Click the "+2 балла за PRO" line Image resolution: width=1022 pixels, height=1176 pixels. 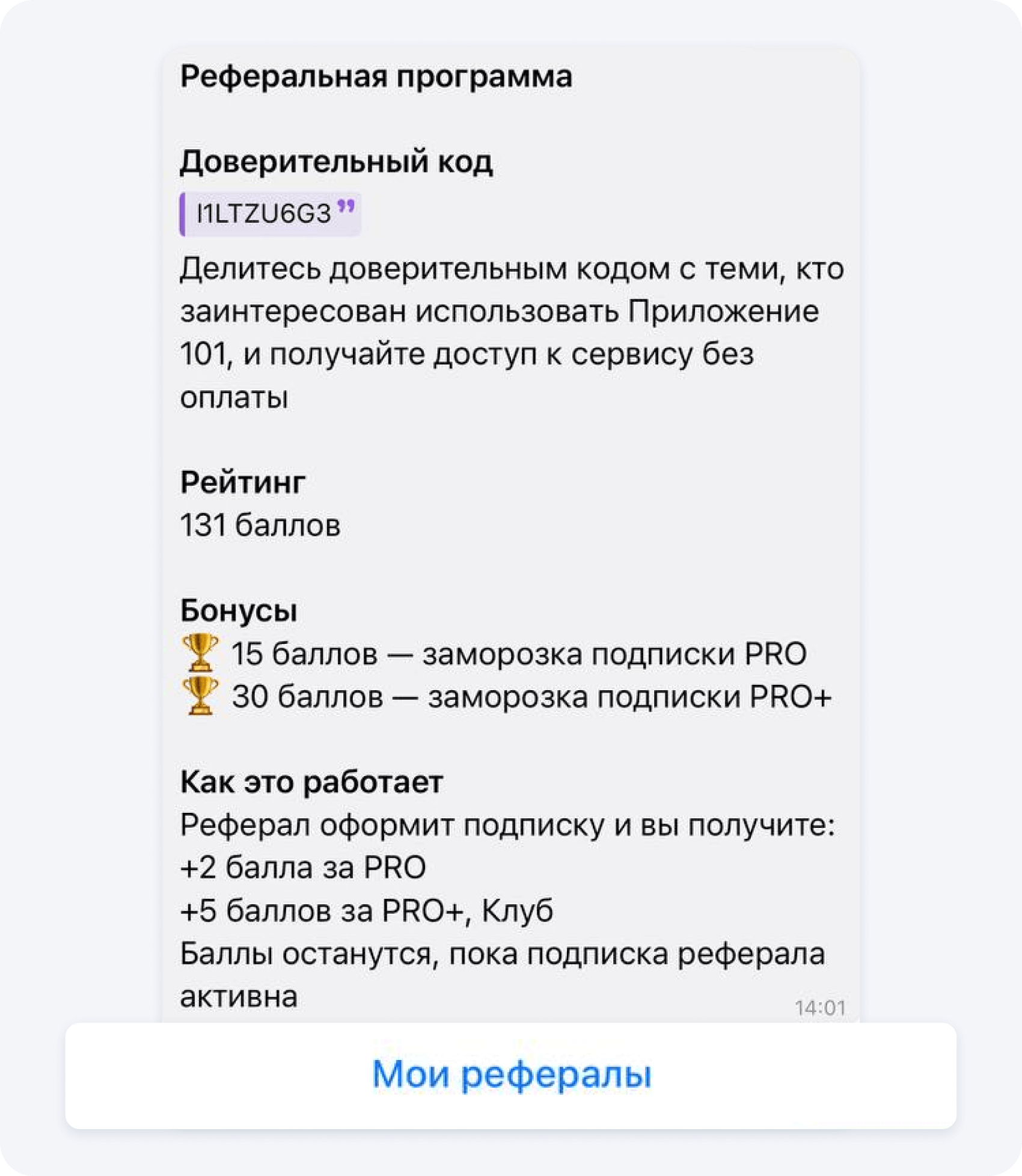pyautogui.click(x=303, y=868)
